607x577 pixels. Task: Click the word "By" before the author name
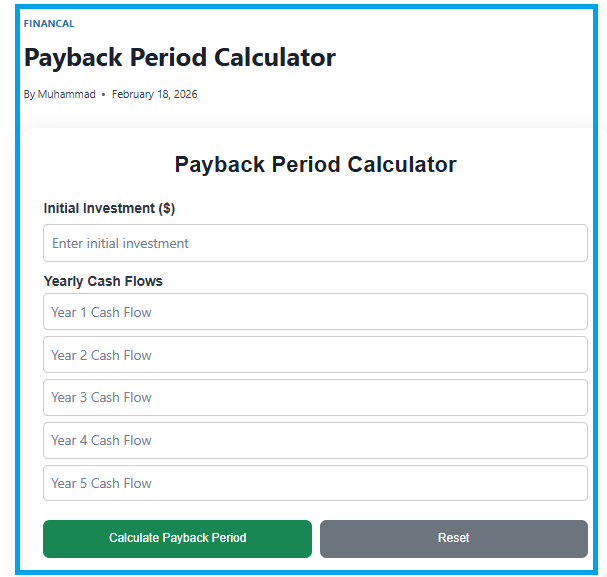[x=29, y=94]
